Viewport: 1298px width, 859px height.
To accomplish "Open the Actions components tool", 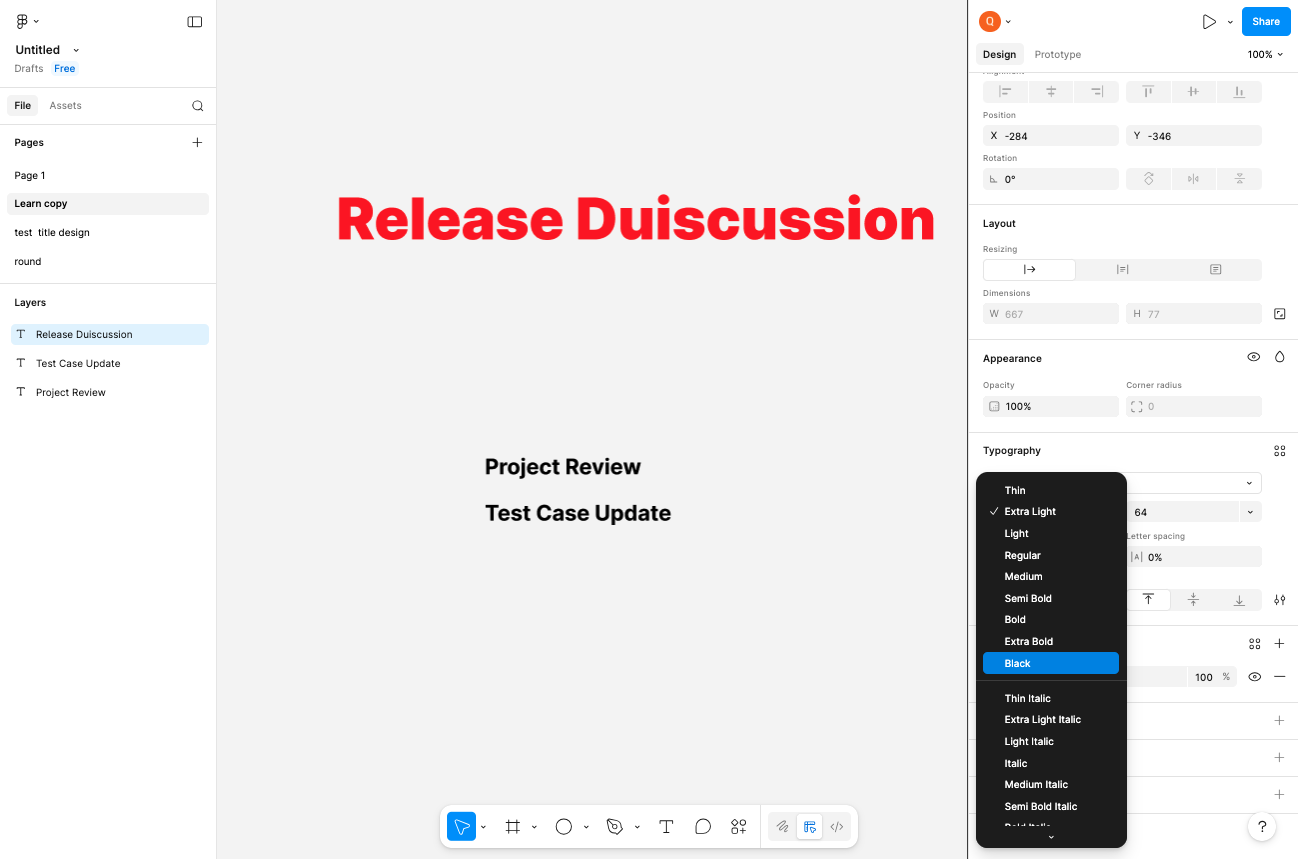I will click(x=739, y=827).
